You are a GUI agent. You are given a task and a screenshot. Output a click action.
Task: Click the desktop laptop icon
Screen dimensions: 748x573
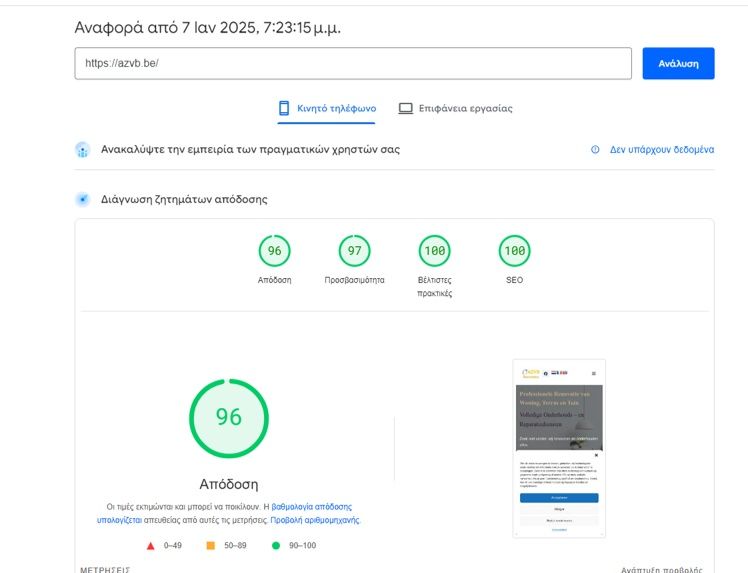coord(405,108)
